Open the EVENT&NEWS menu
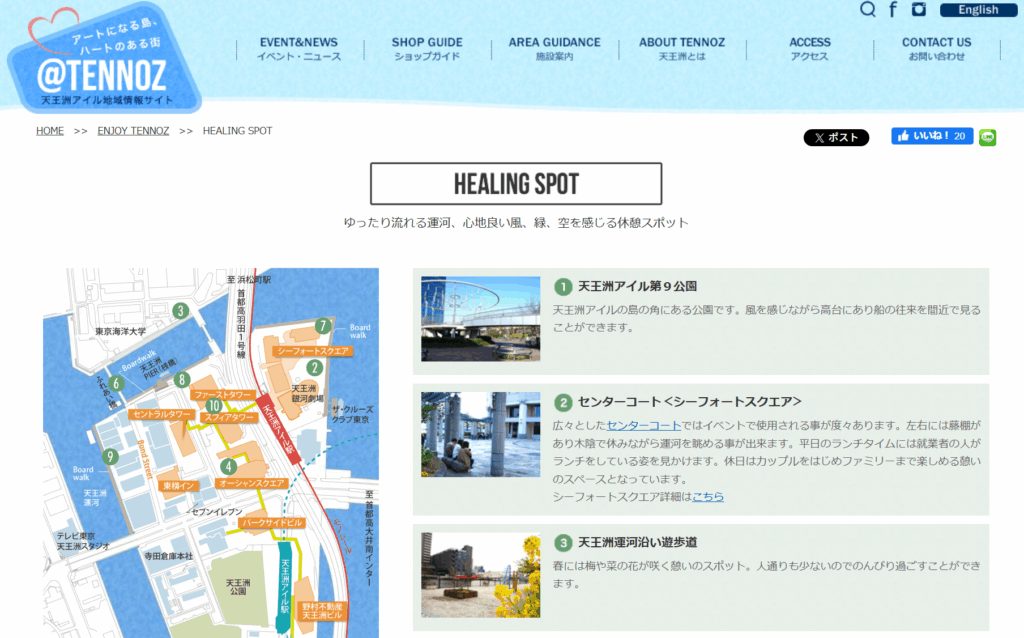1024x638 pixels. coord(298,49)
